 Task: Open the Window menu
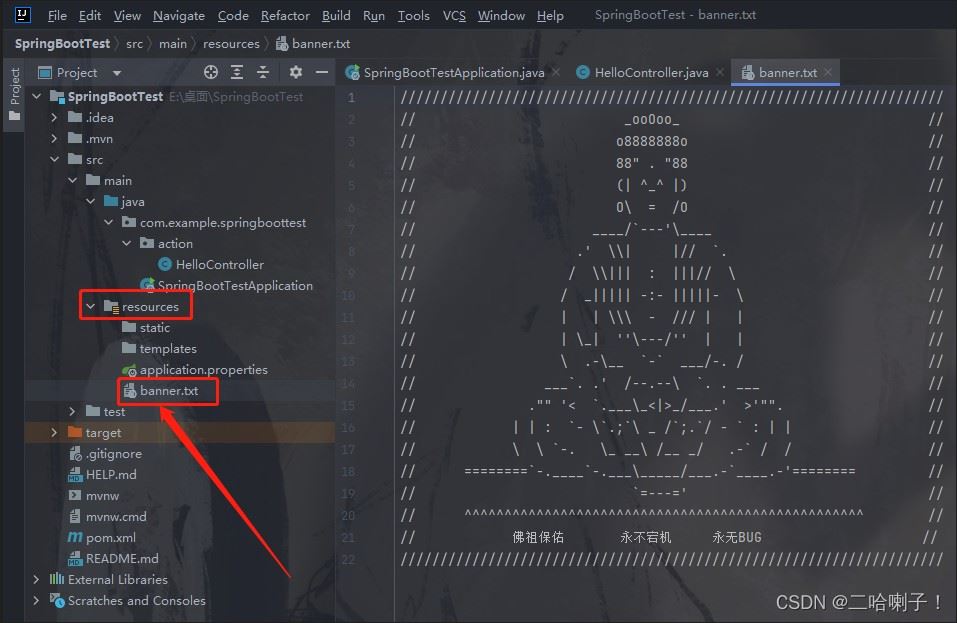(501, 15)
